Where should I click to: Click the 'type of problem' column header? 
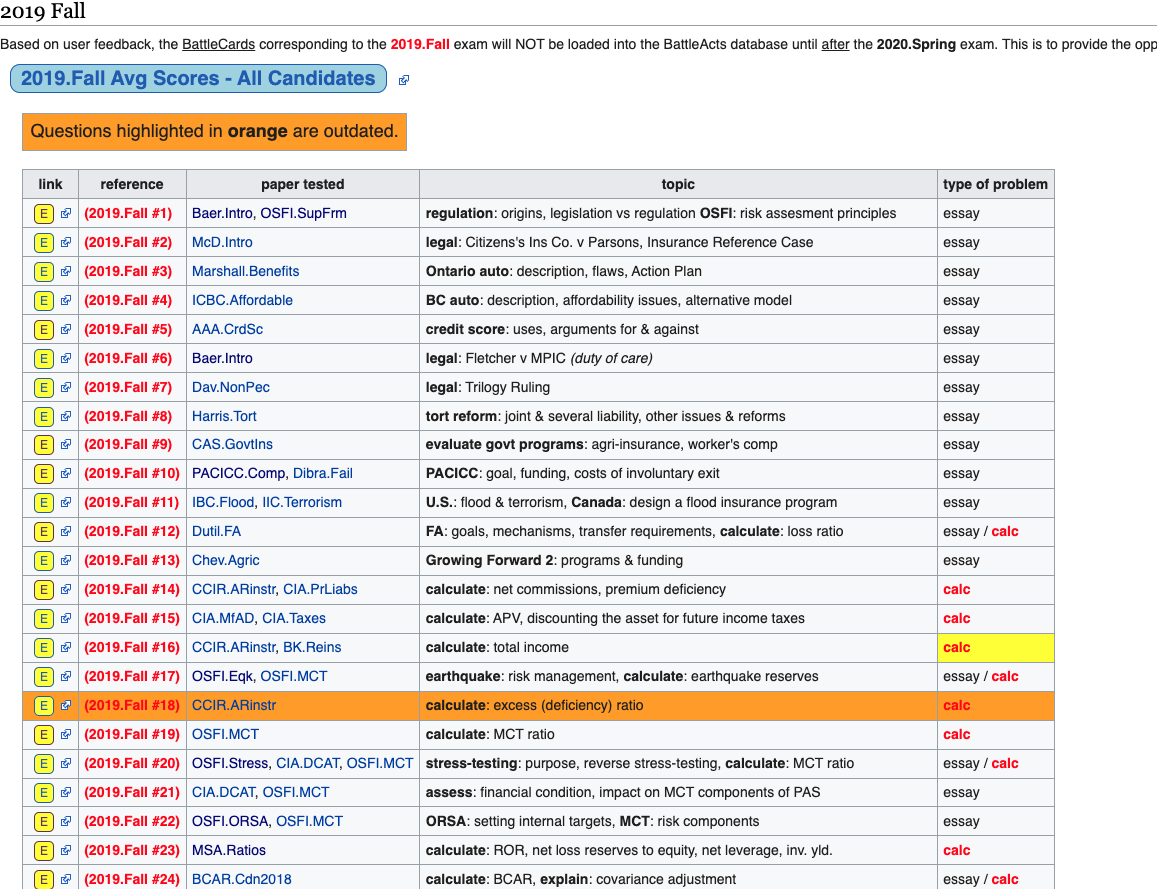pos(995,184)
